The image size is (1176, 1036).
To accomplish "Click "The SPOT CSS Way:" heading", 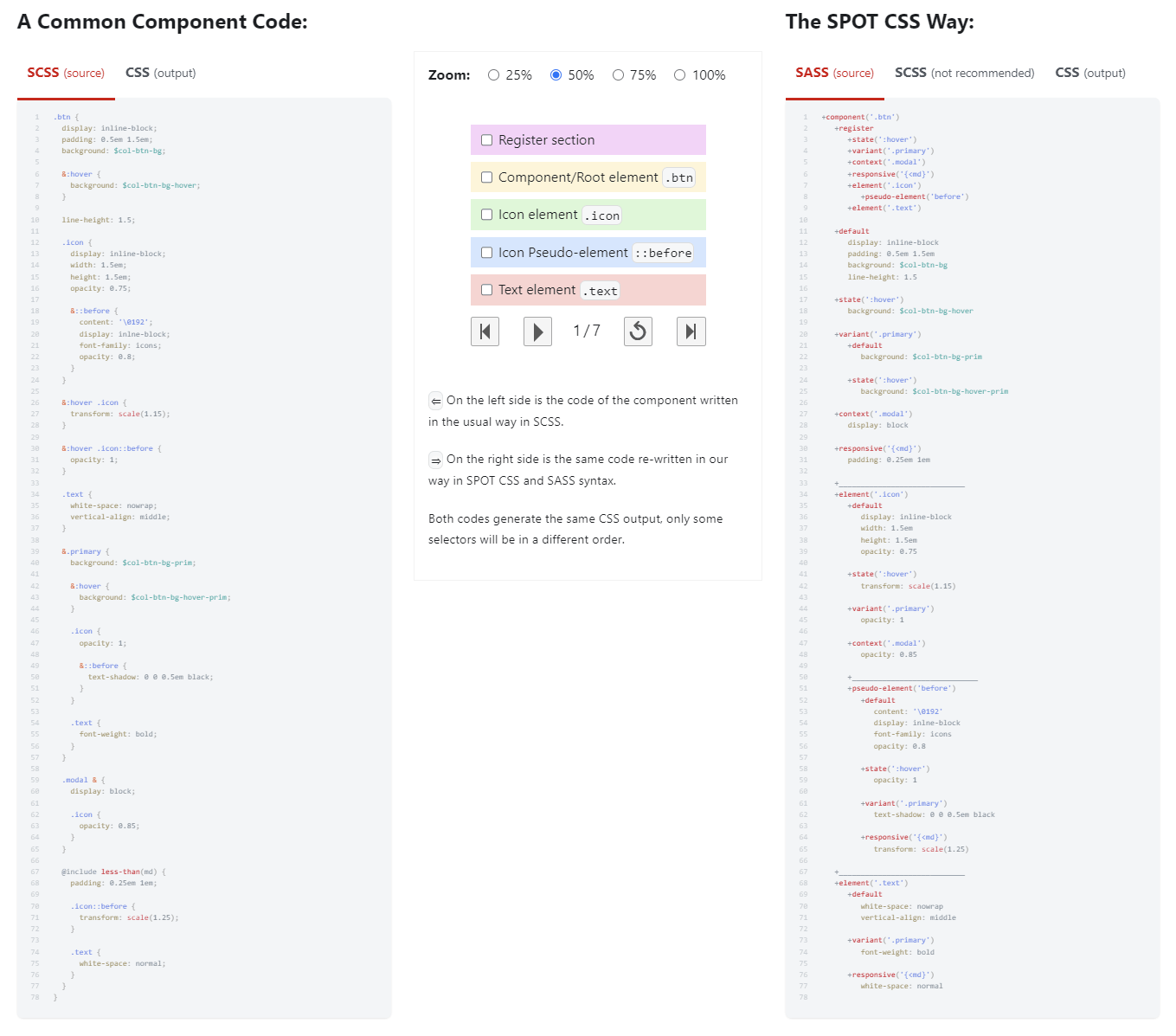I will coord(880,22).
